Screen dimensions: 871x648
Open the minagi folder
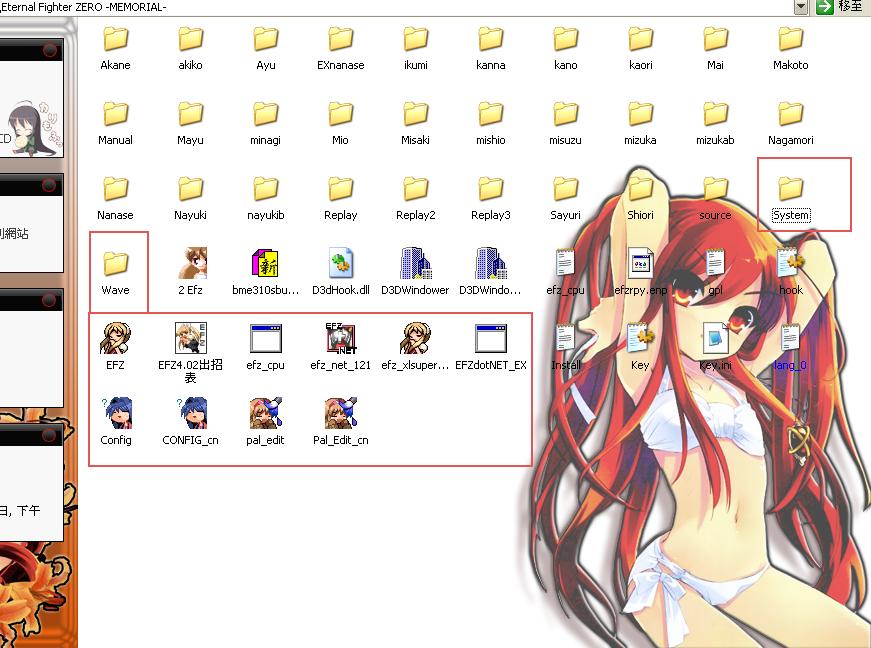[x=266, y=114]
